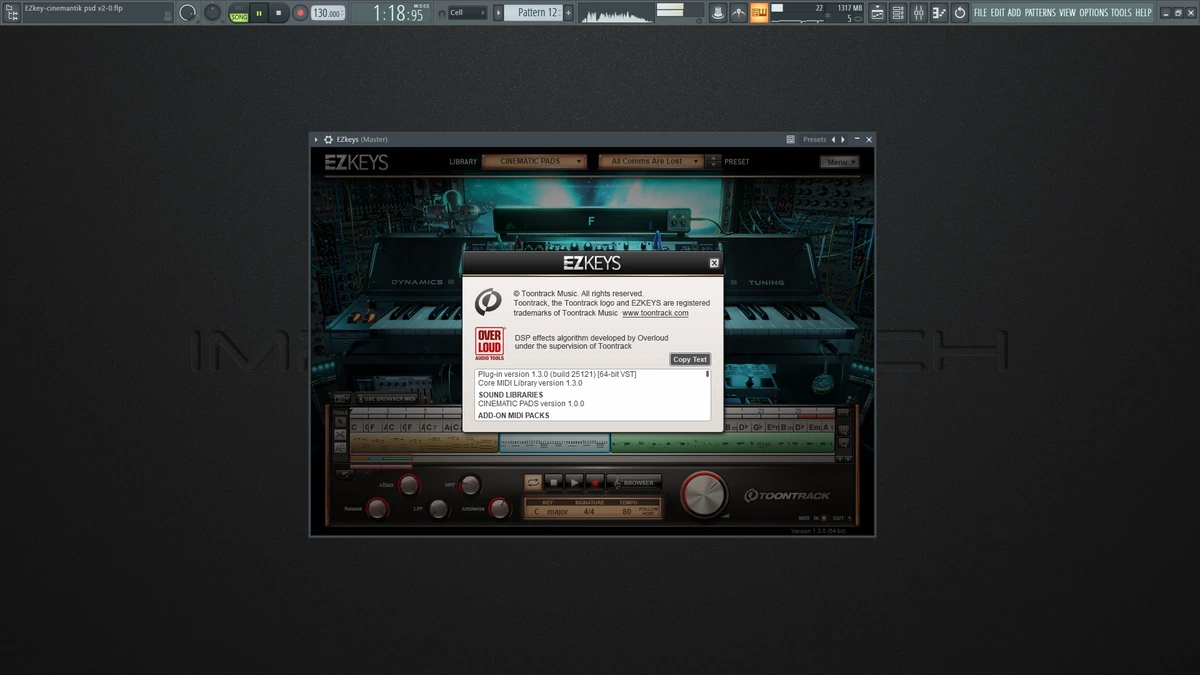This screenshot has height=675, width=1200.
Task: Toggle the Follow Host tempo button
Action: (x=649, y=511)
